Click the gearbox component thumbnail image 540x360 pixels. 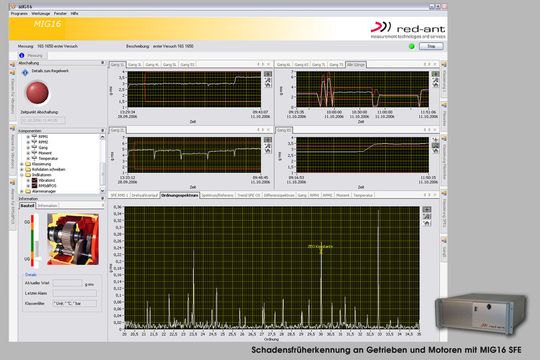pyautogui.click(x=73, y=239)
